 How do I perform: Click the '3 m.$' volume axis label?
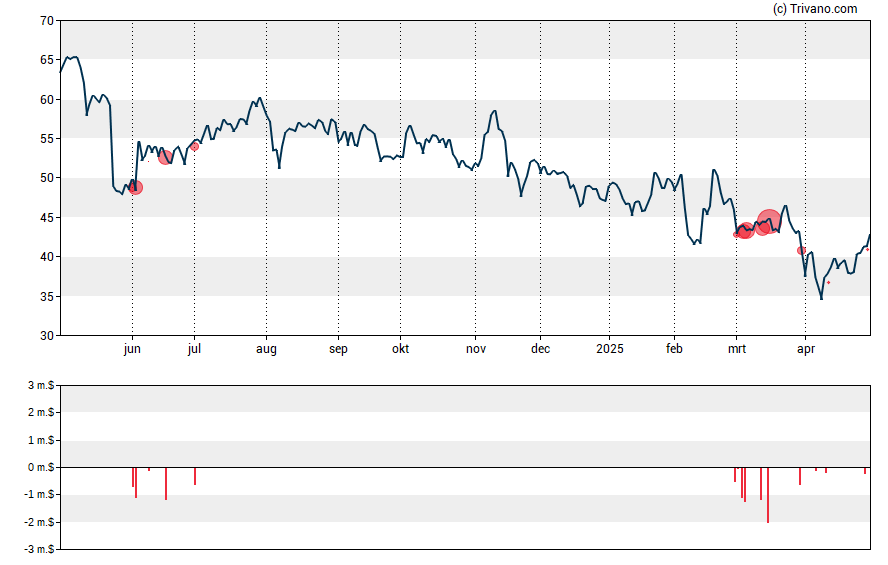click(x=41, y=386)
